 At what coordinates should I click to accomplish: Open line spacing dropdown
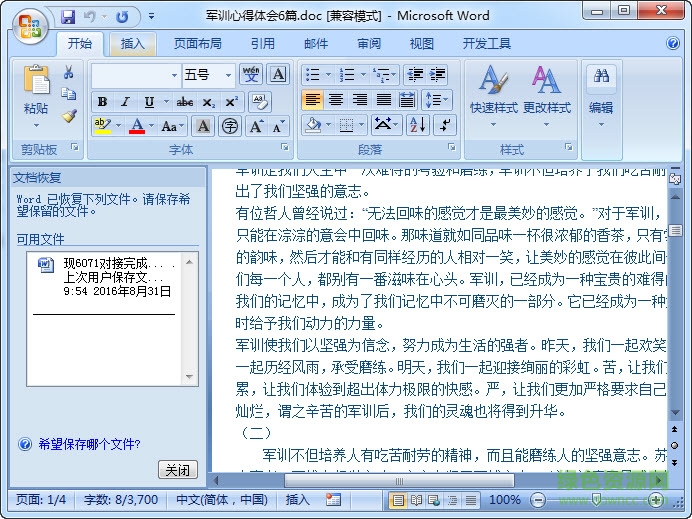click(436, 100)
